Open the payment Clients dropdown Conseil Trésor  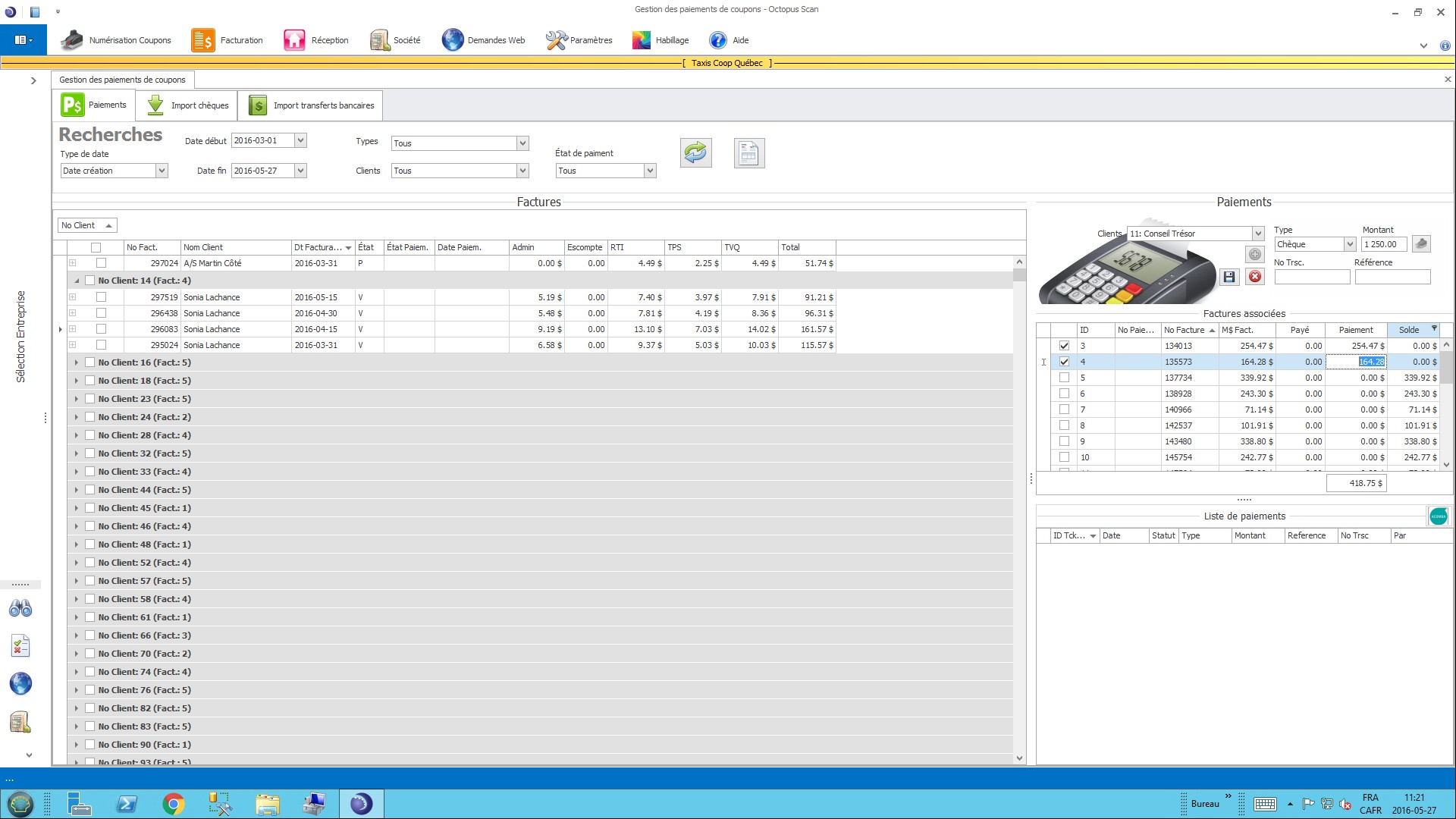tap(1258, 234)
